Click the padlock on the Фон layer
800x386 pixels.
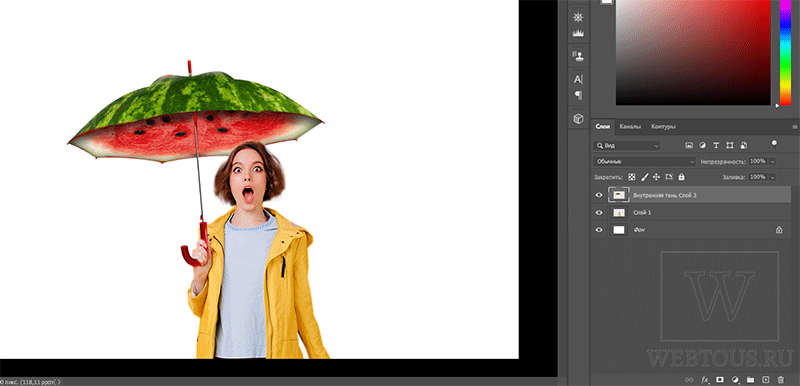coord(779,230)
